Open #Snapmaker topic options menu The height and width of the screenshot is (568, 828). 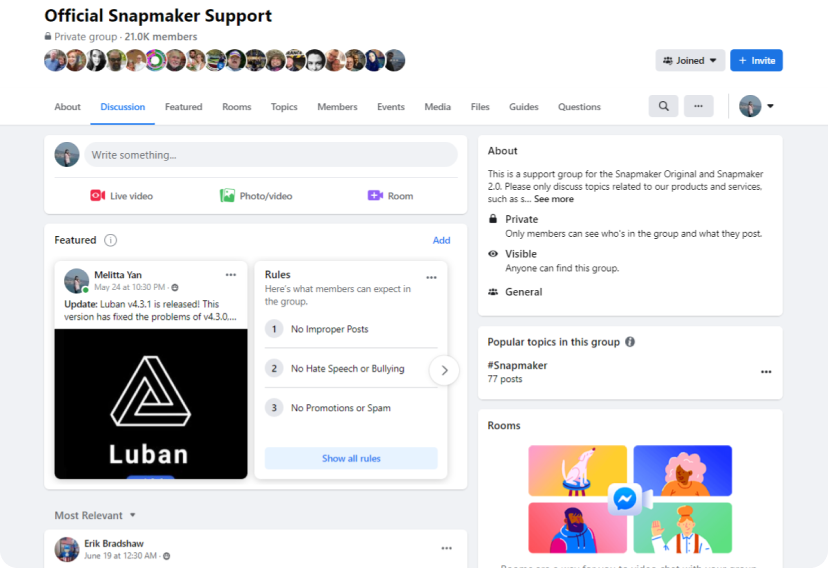(x=766, y=372)
